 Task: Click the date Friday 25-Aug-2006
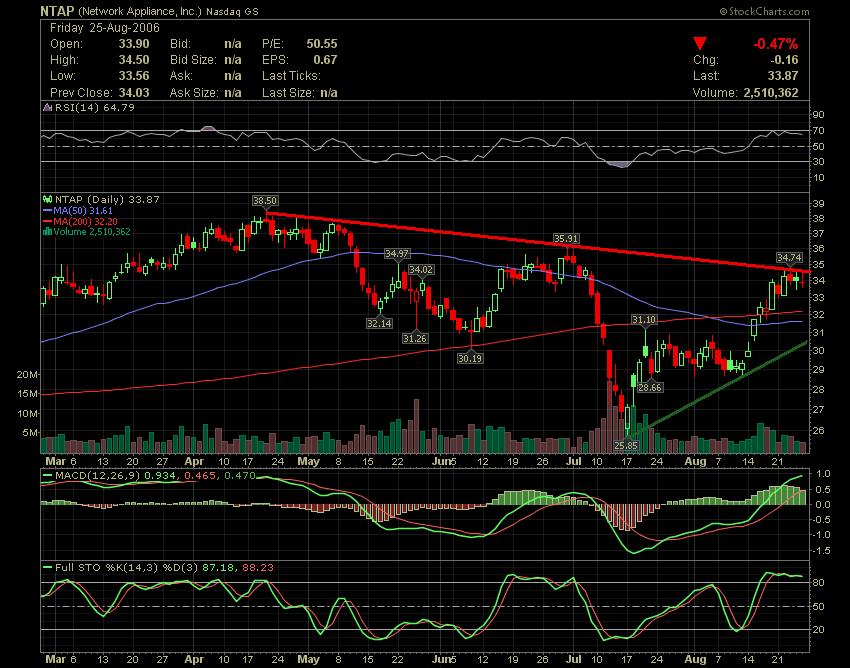coord(105,28)
